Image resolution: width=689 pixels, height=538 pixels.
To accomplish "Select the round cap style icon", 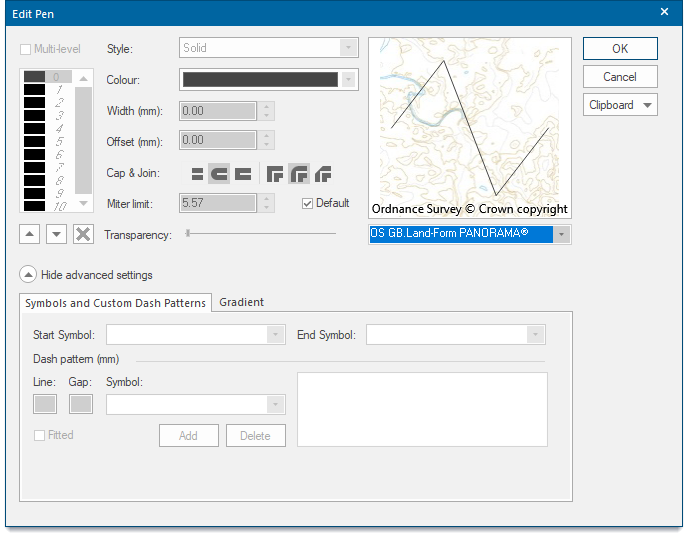I will (x=219, y=174).
